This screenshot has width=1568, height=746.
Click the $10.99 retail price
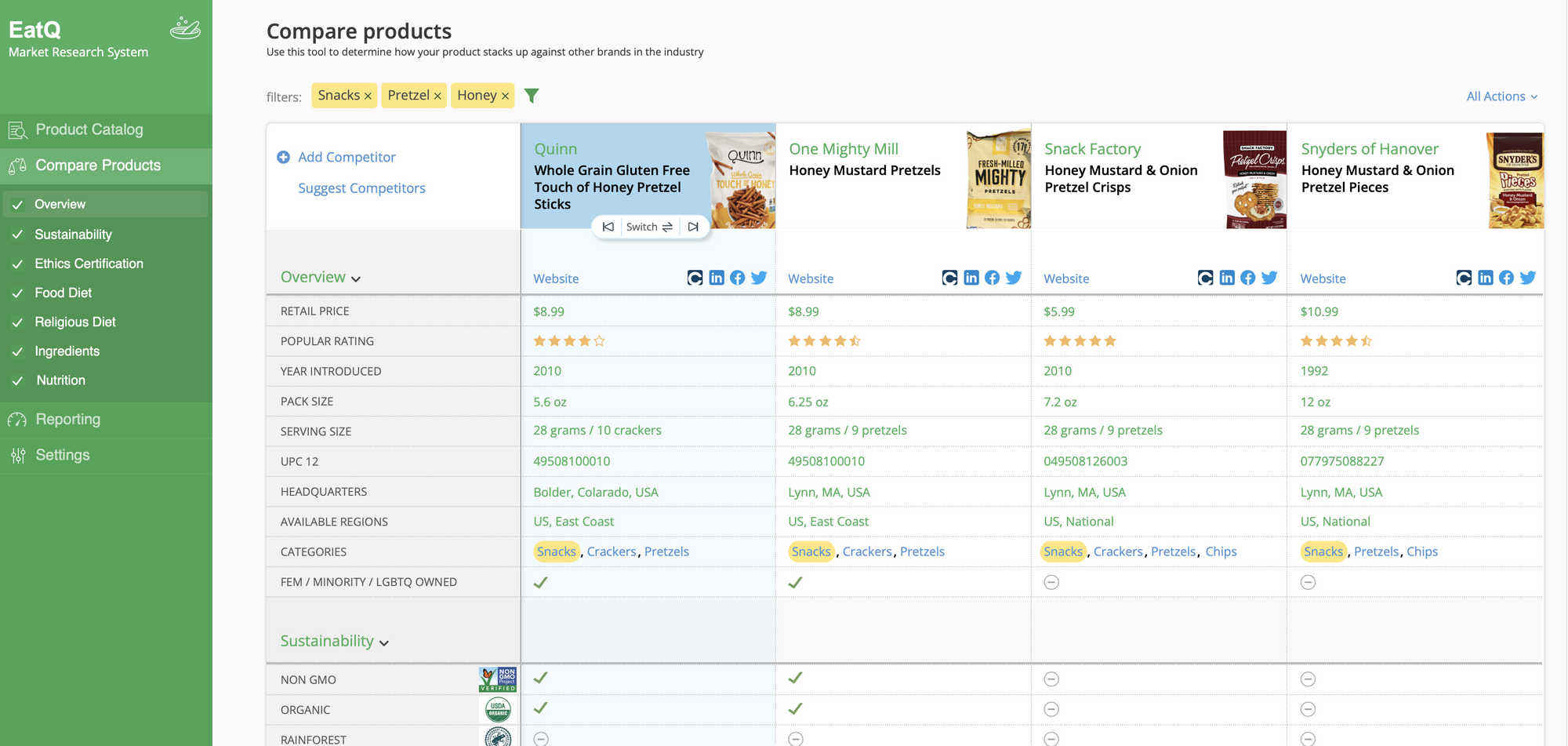tap(1319, 311)
